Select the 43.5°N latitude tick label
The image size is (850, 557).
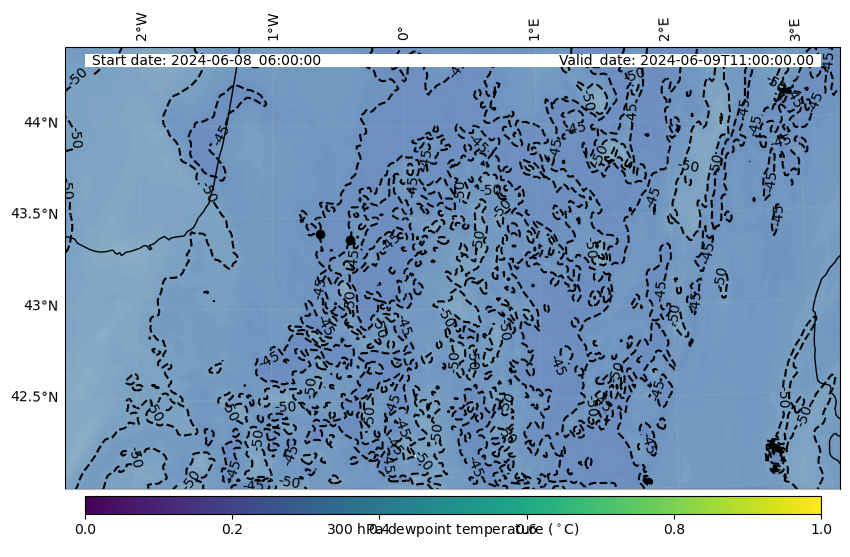coord(34,214)
